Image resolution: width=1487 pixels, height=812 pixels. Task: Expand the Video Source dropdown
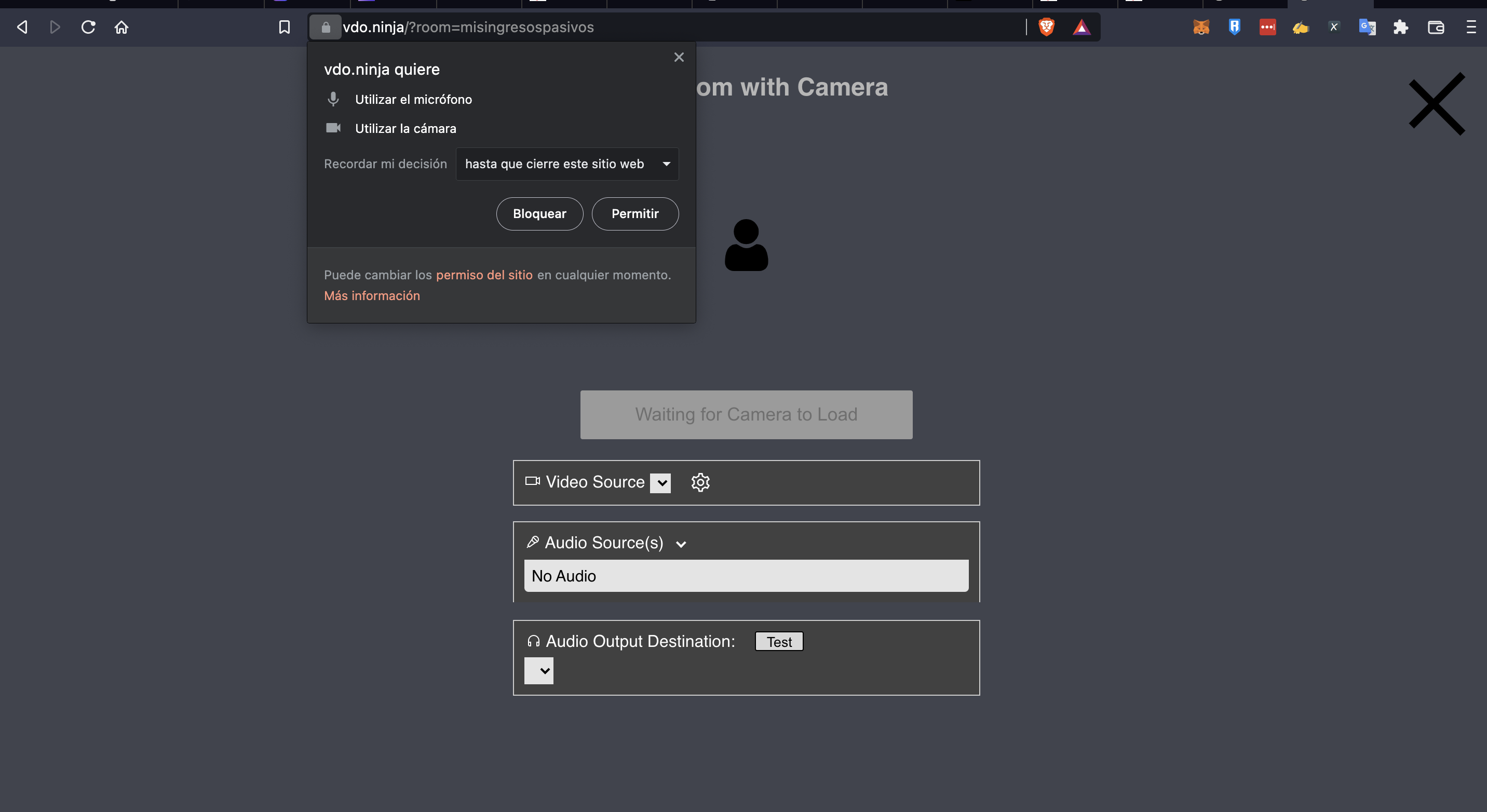[660, 482]
